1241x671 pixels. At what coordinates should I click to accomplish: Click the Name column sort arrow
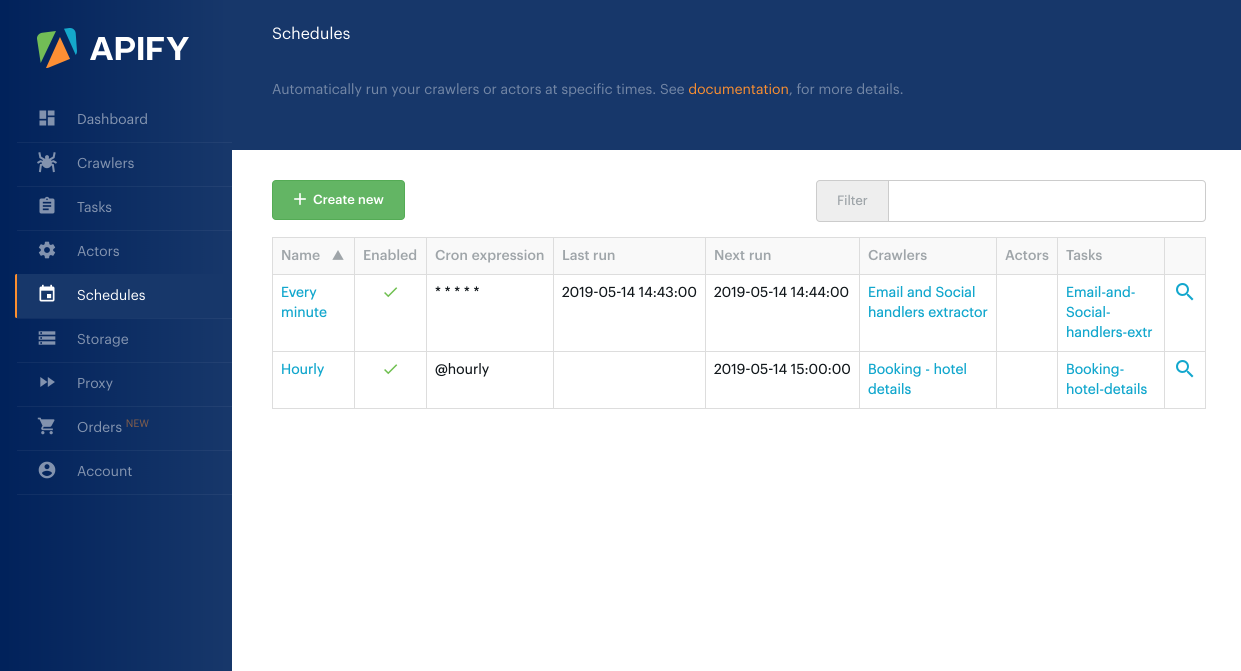point(340,255)
